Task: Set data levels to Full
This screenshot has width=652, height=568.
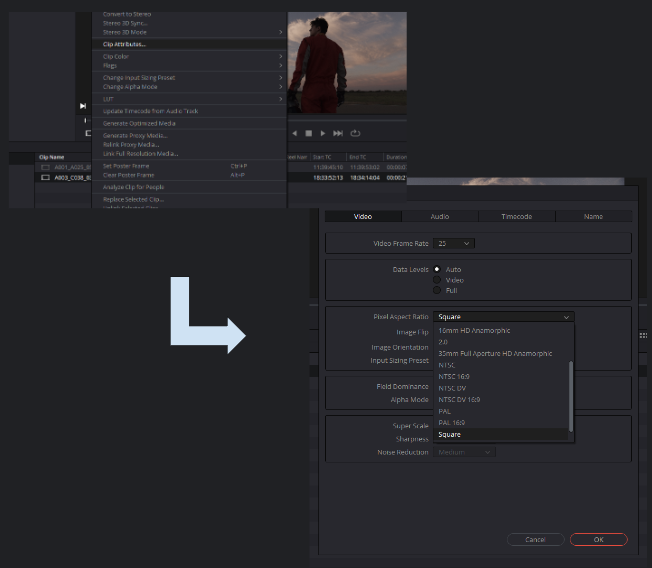Action: [x=437, y=290]
